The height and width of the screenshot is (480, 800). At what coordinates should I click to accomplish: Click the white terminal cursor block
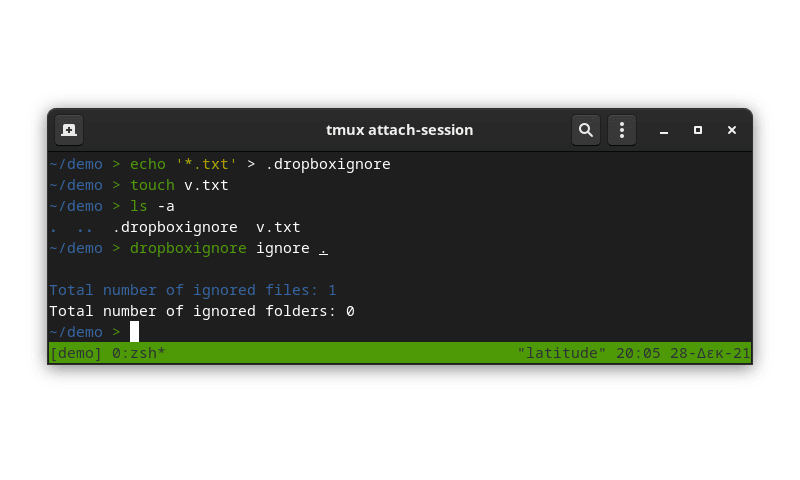(134, 332)
